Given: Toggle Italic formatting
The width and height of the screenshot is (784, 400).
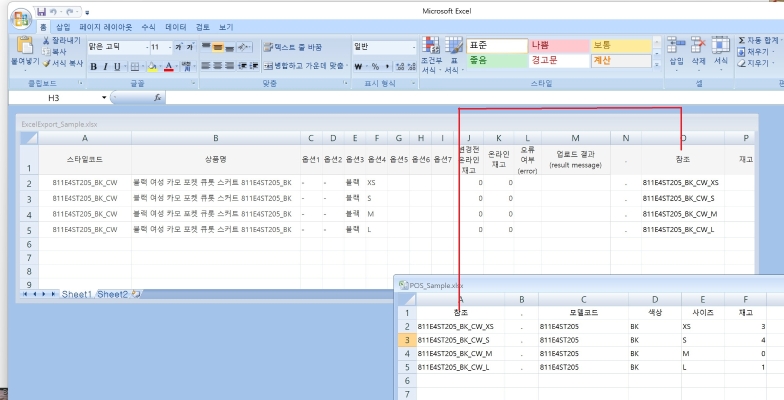Looking at the screenshot, I should (105, 67).
